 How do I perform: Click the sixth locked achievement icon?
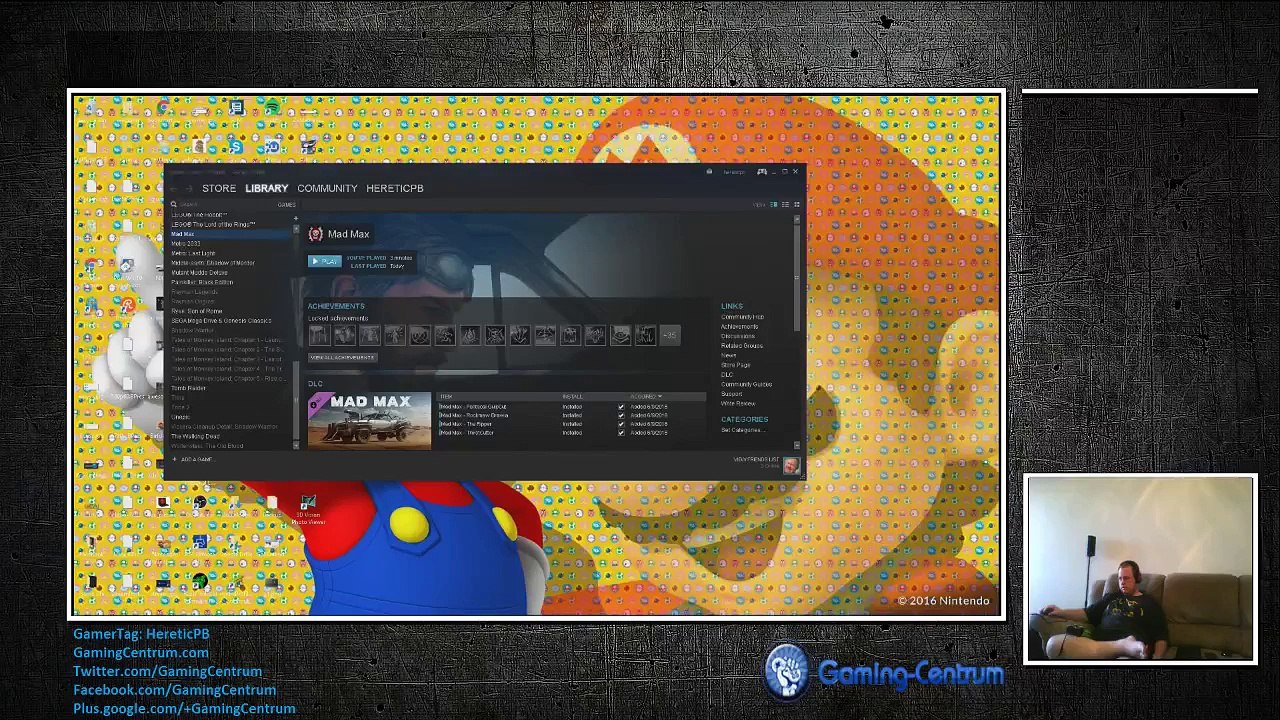tap(444, 335)
